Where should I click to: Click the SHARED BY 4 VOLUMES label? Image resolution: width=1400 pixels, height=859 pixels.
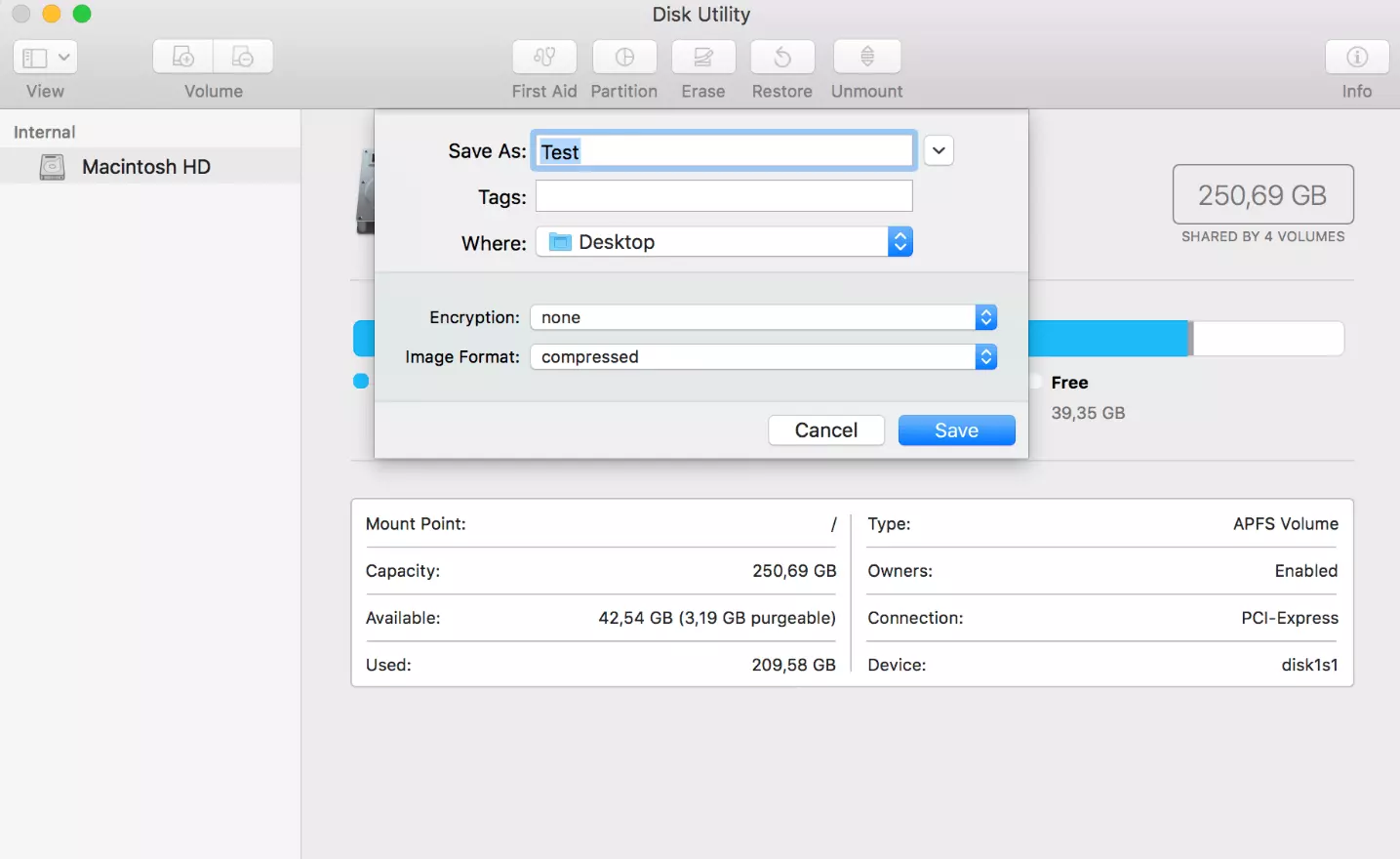tap(1262, 236)
